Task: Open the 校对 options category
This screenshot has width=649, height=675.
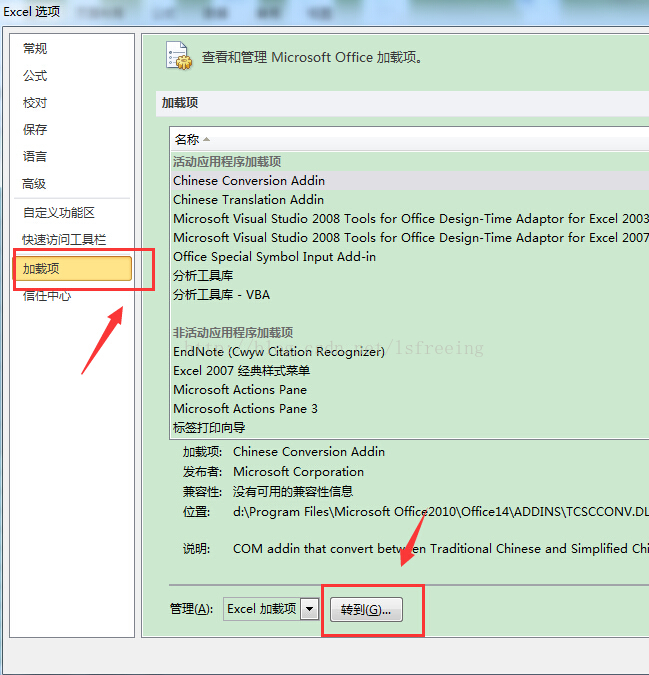Action: pos(35,103)
